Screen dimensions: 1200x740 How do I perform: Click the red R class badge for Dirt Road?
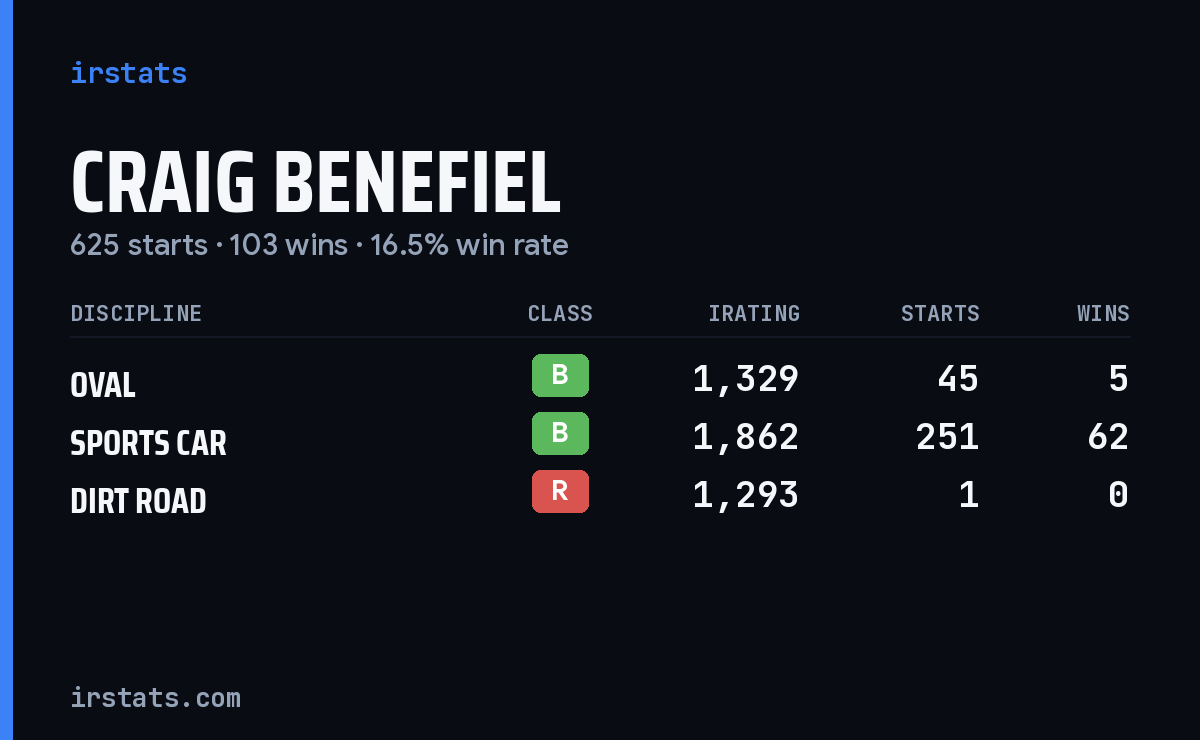560,491
